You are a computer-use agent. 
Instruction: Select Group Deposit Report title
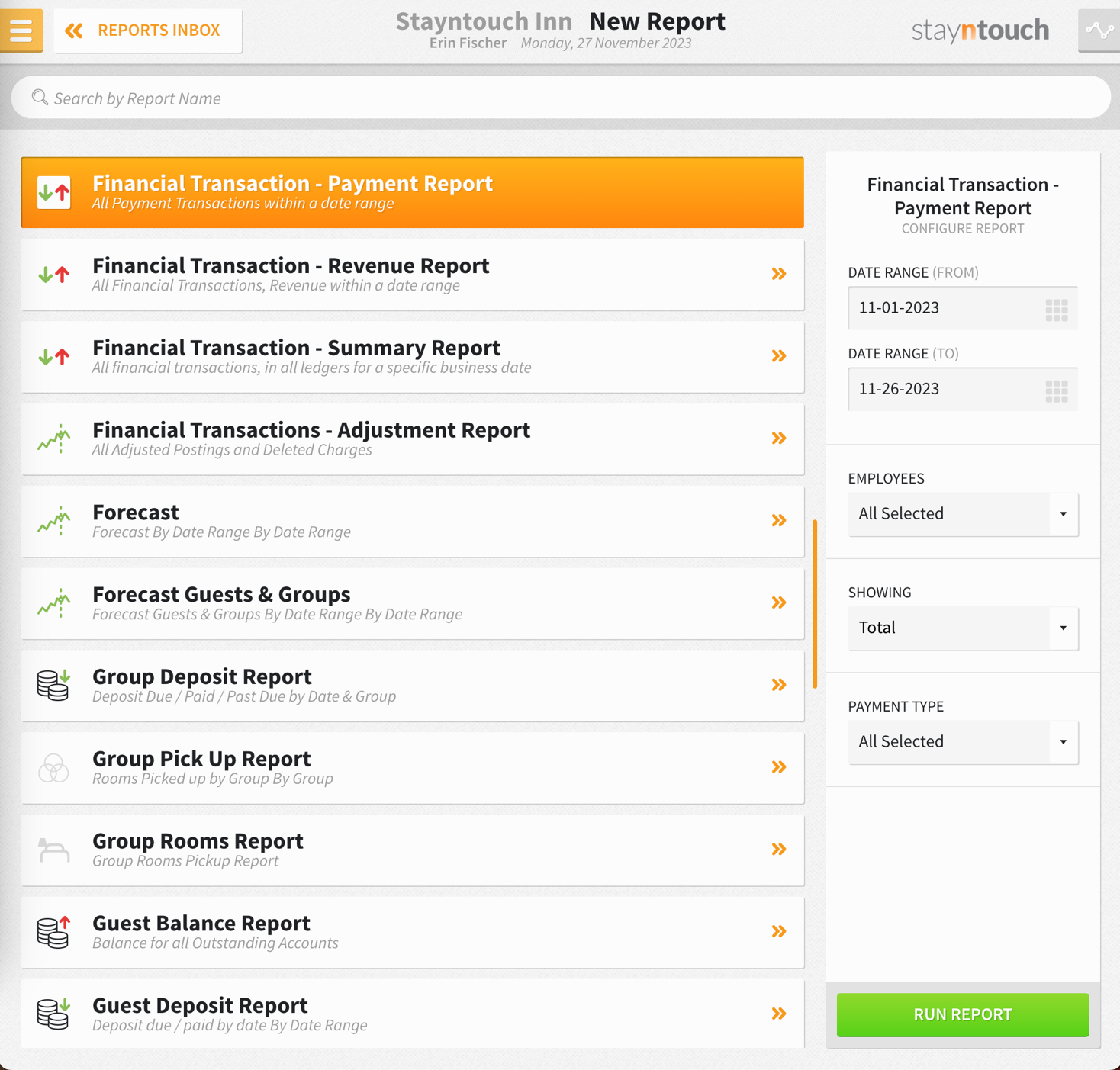click(202, 676)
